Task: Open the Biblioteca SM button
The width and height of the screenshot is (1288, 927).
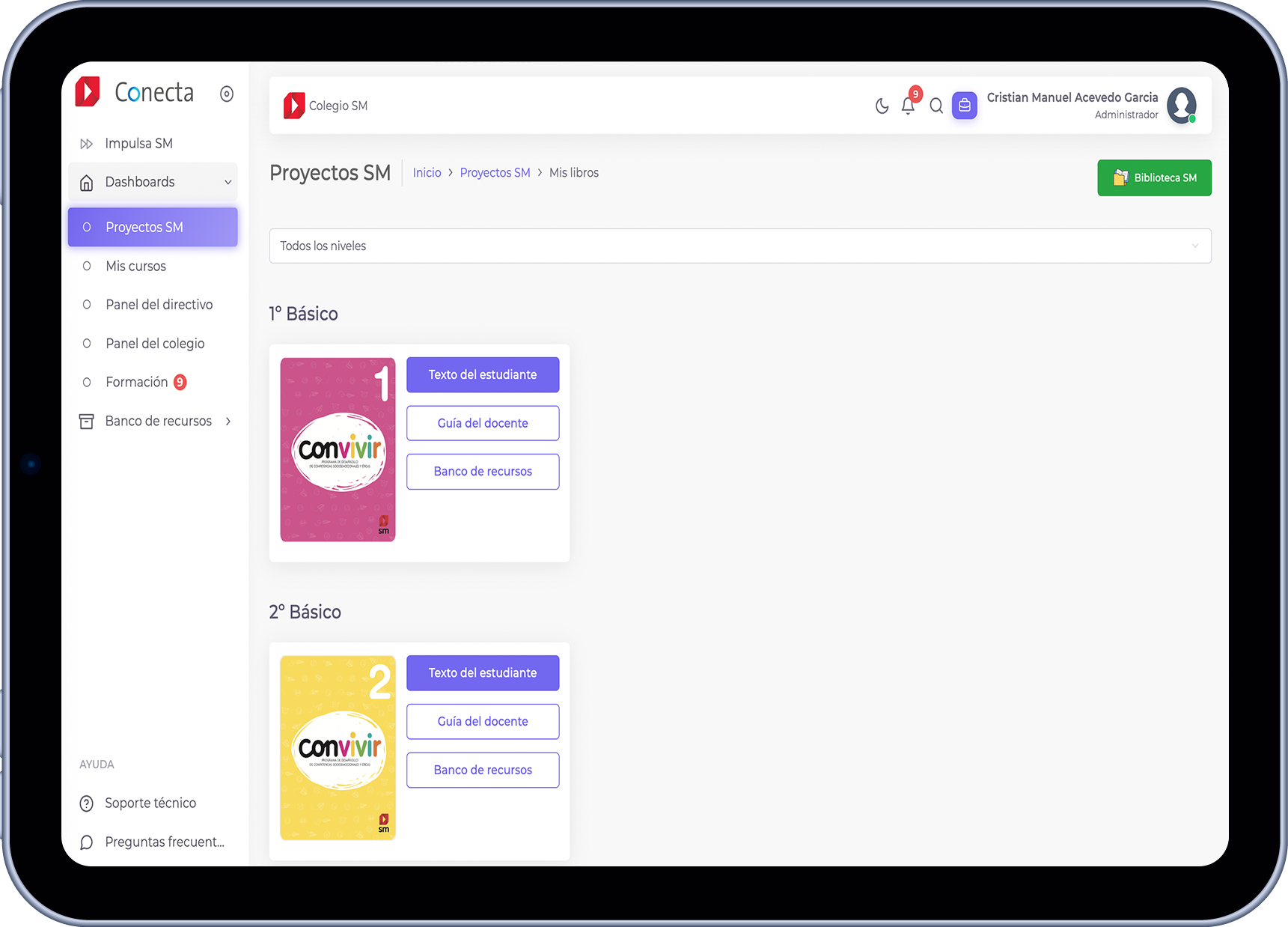Action: tap(1154, 177)
